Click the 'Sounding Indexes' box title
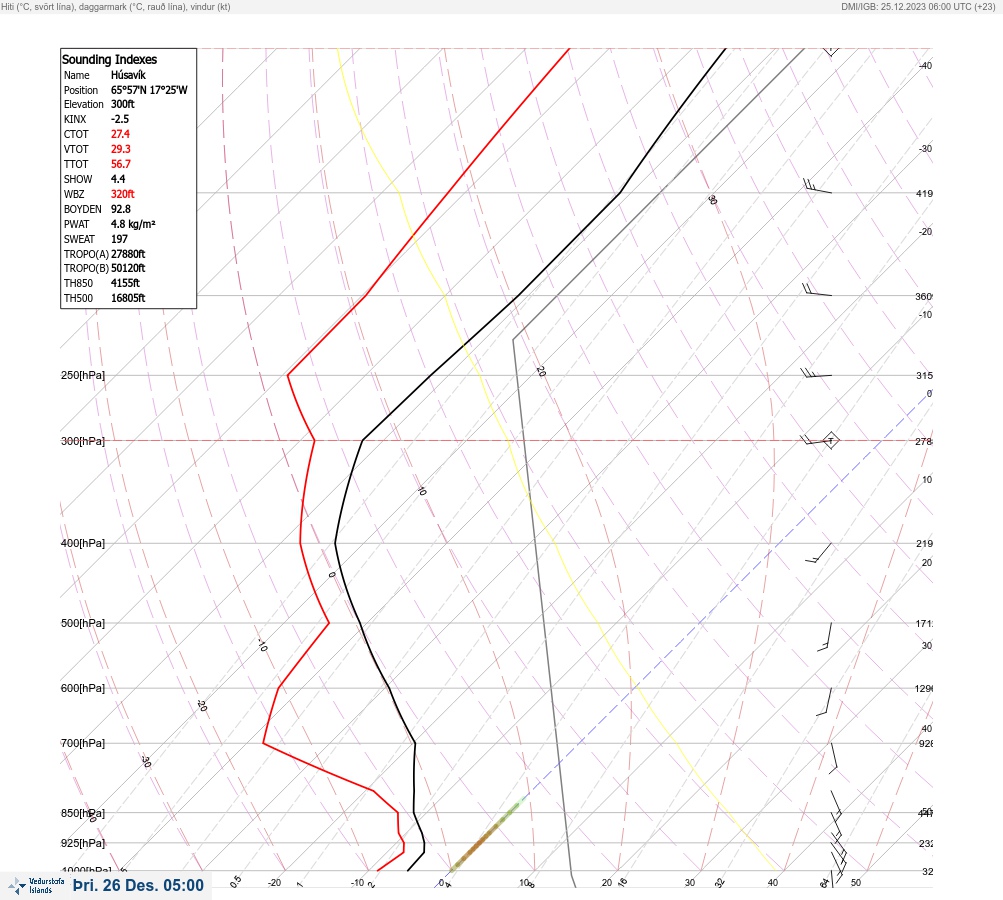This screenshot has height=900, width=1003. coord(109,59)
